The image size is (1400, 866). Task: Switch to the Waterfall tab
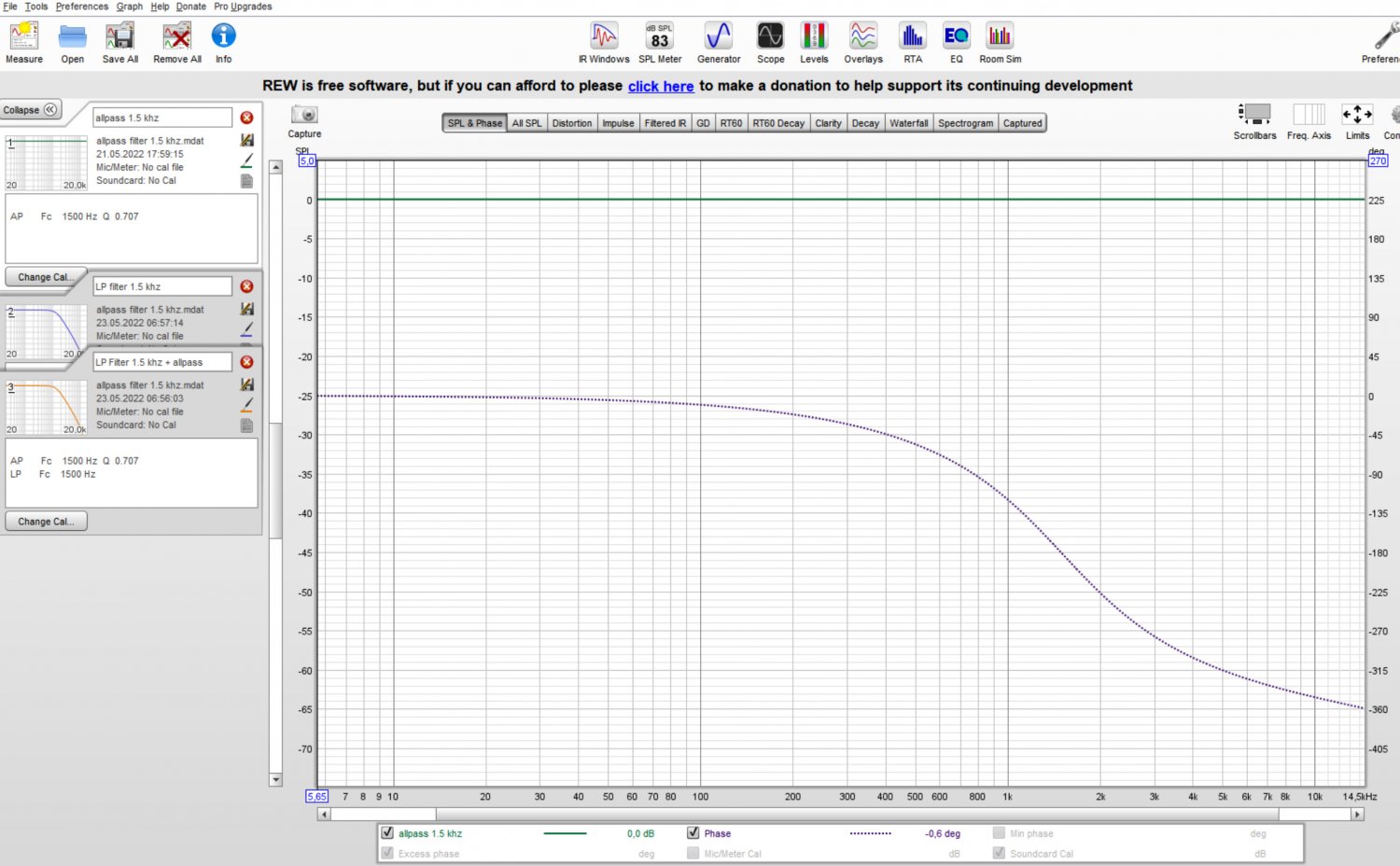point(909,123)
